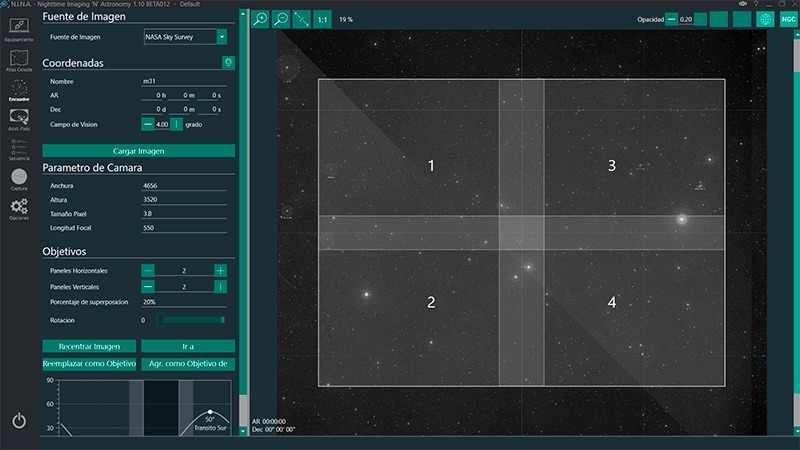Edit the Nombre field containing m31
This screenshot has height=450, width=800.
(184, 81)
